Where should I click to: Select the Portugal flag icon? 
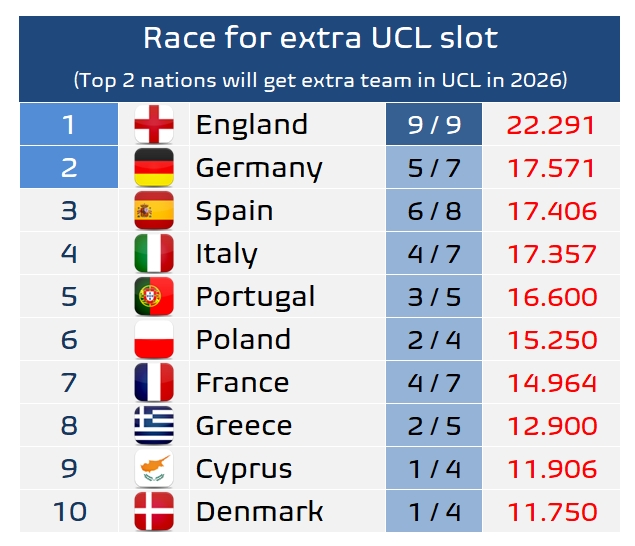[154, 297]
